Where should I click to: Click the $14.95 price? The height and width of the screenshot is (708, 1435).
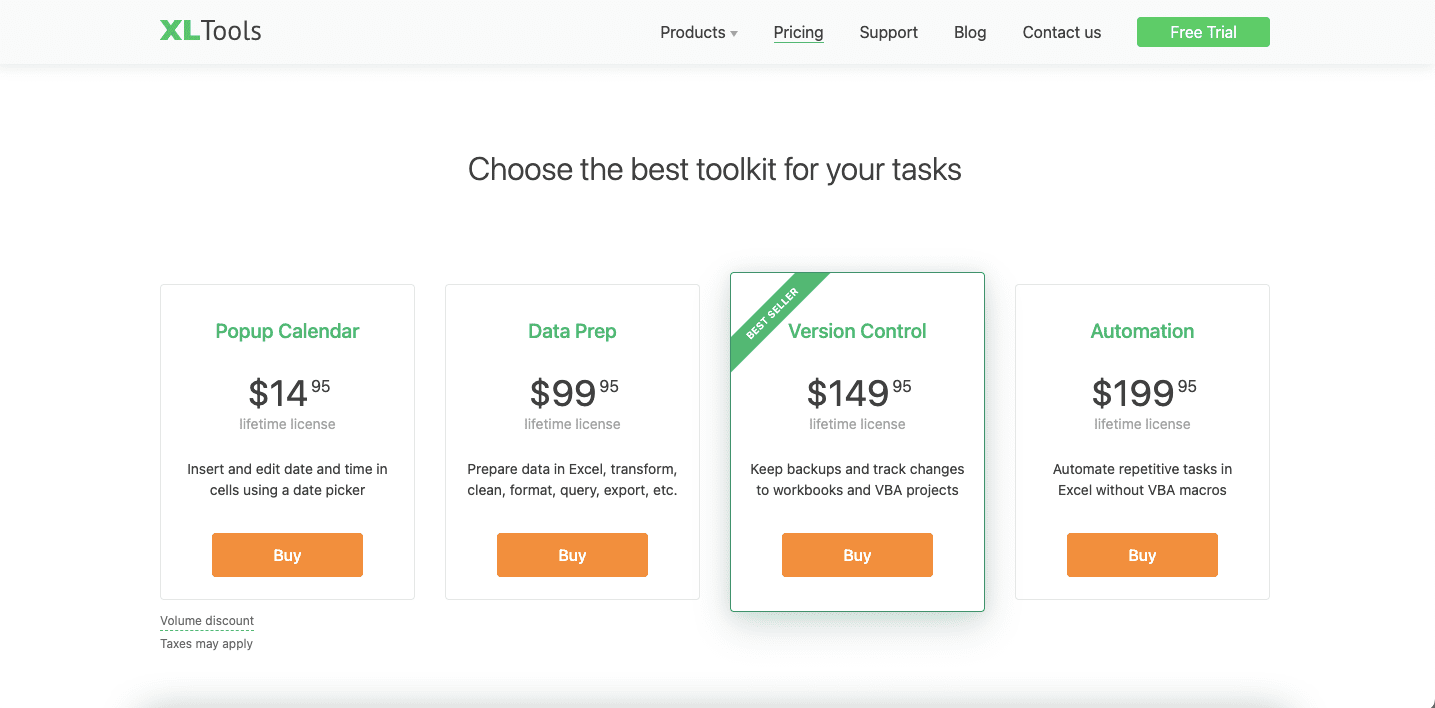(x=288, y=392)
